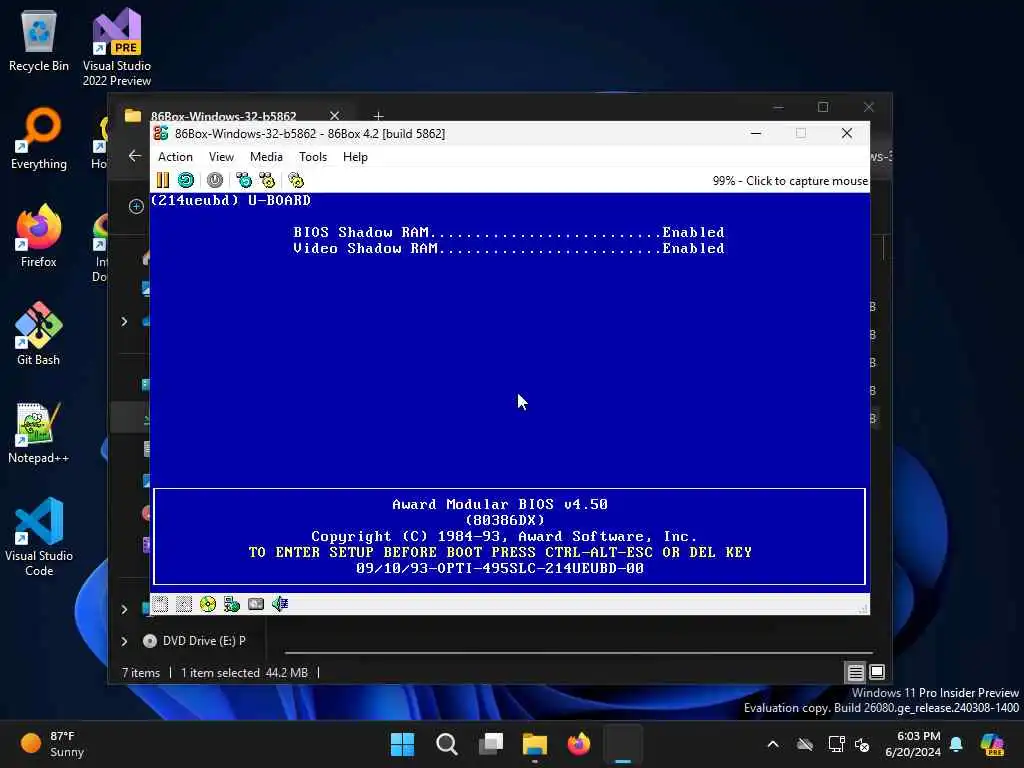This screenshot has height=768, width=1024.
Task: Click the New plus button in File Explorer
Action: (136, 206)
